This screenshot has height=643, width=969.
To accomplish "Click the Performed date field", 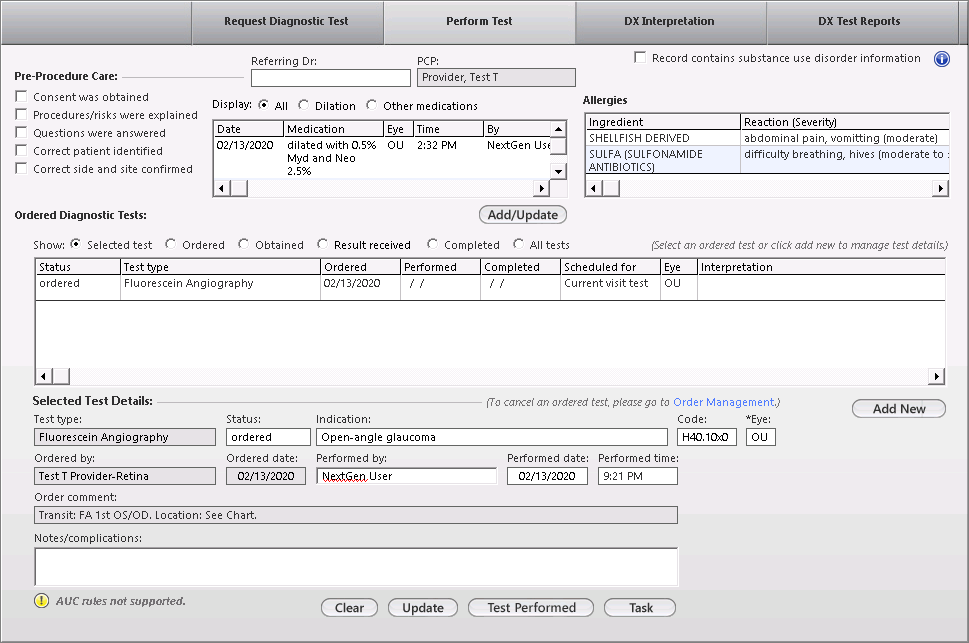I will [x=547, y=476].
